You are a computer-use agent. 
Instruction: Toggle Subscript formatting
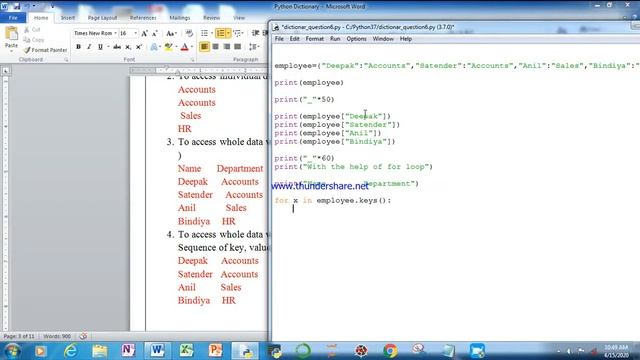click(128, 47)
